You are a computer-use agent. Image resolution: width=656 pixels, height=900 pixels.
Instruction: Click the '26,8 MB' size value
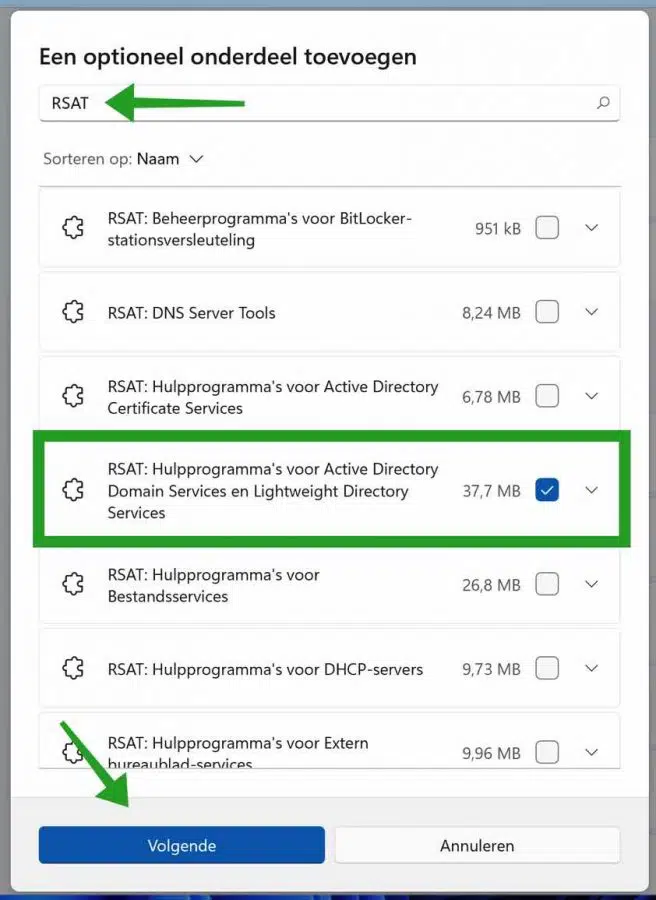tap(491, 585)
